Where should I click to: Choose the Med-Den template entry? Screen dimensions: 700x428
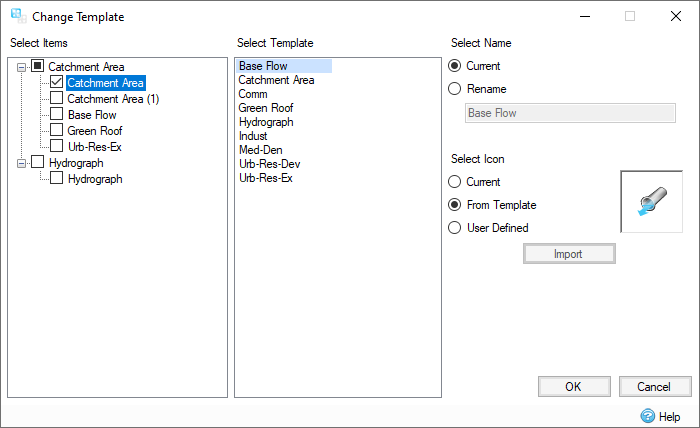(x=261, y=150)
